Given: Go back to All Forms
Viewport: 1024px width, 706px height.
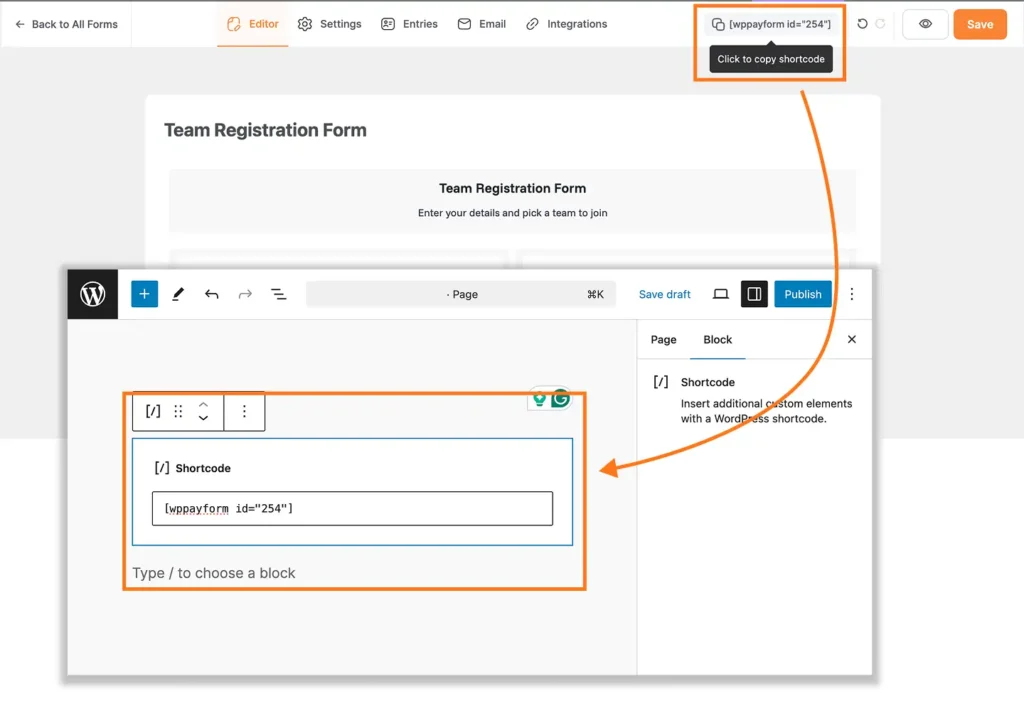Looking at the screenshot, I should [x=66, y=24].
